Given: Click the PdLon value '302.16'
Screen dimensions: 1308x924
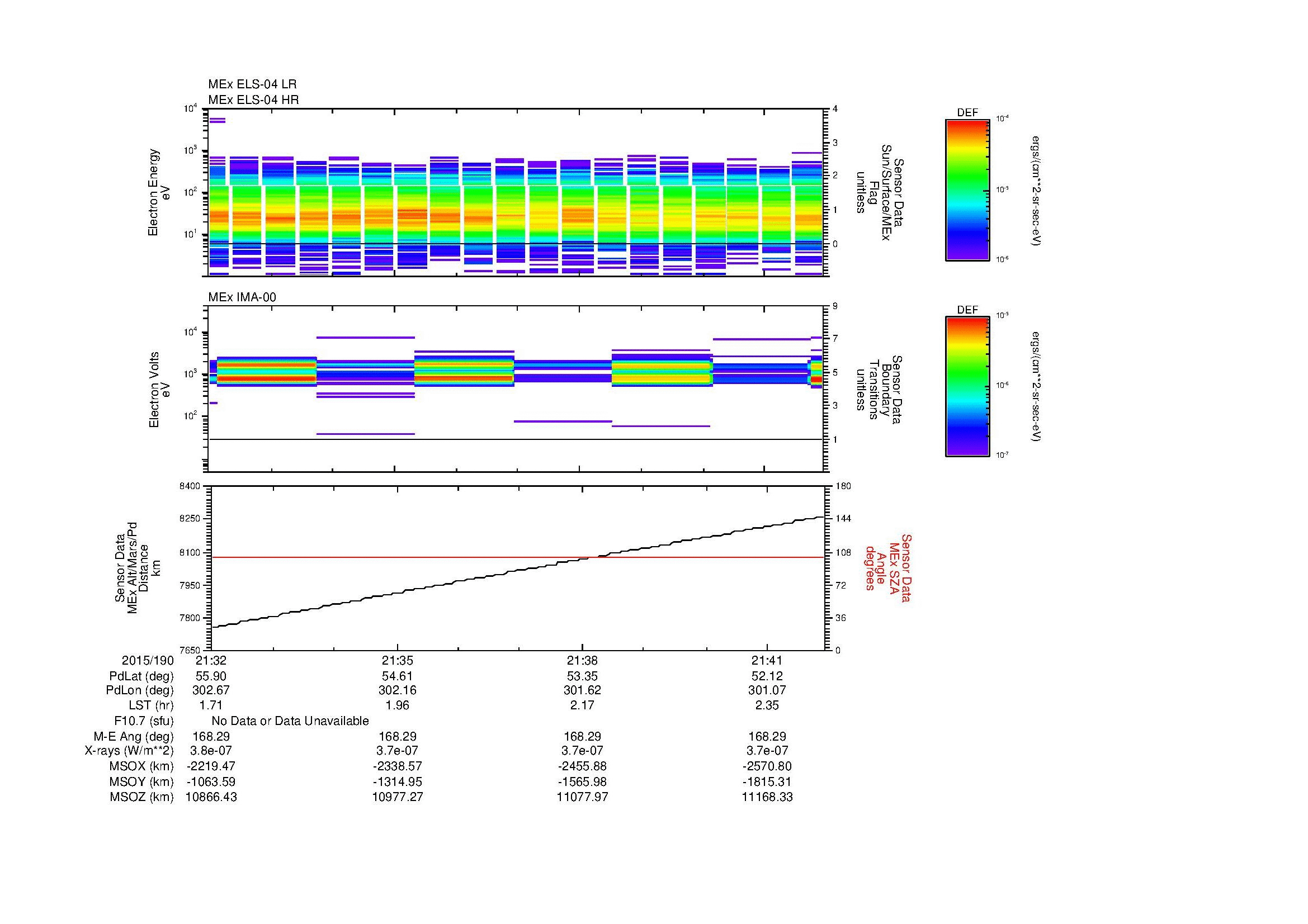Looking at the screenshot, I should point(397,690).
